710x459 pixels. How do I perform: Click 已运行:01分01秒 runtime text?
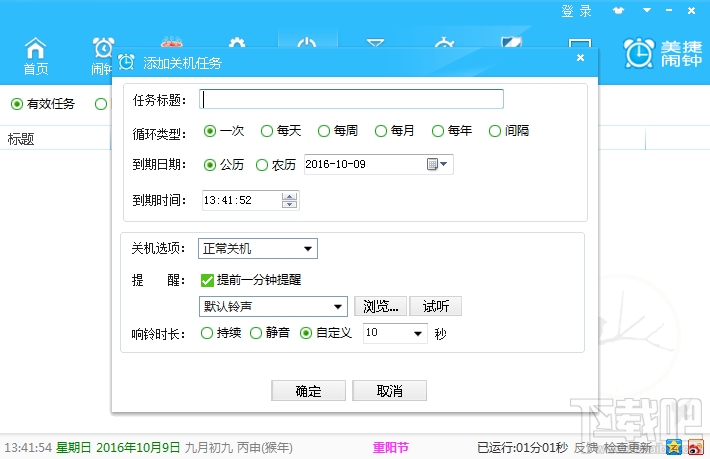click(x=523, y=448)
